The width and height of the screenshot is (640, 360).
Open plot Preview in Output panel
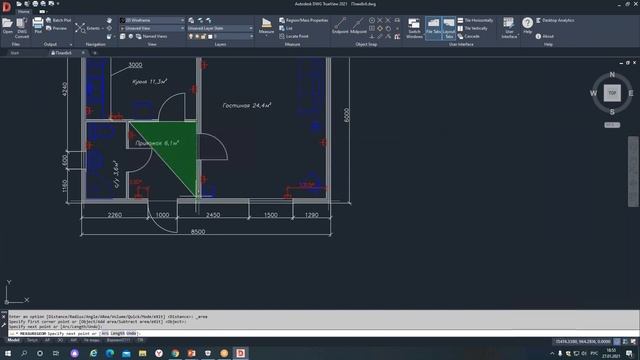[56, 28]
